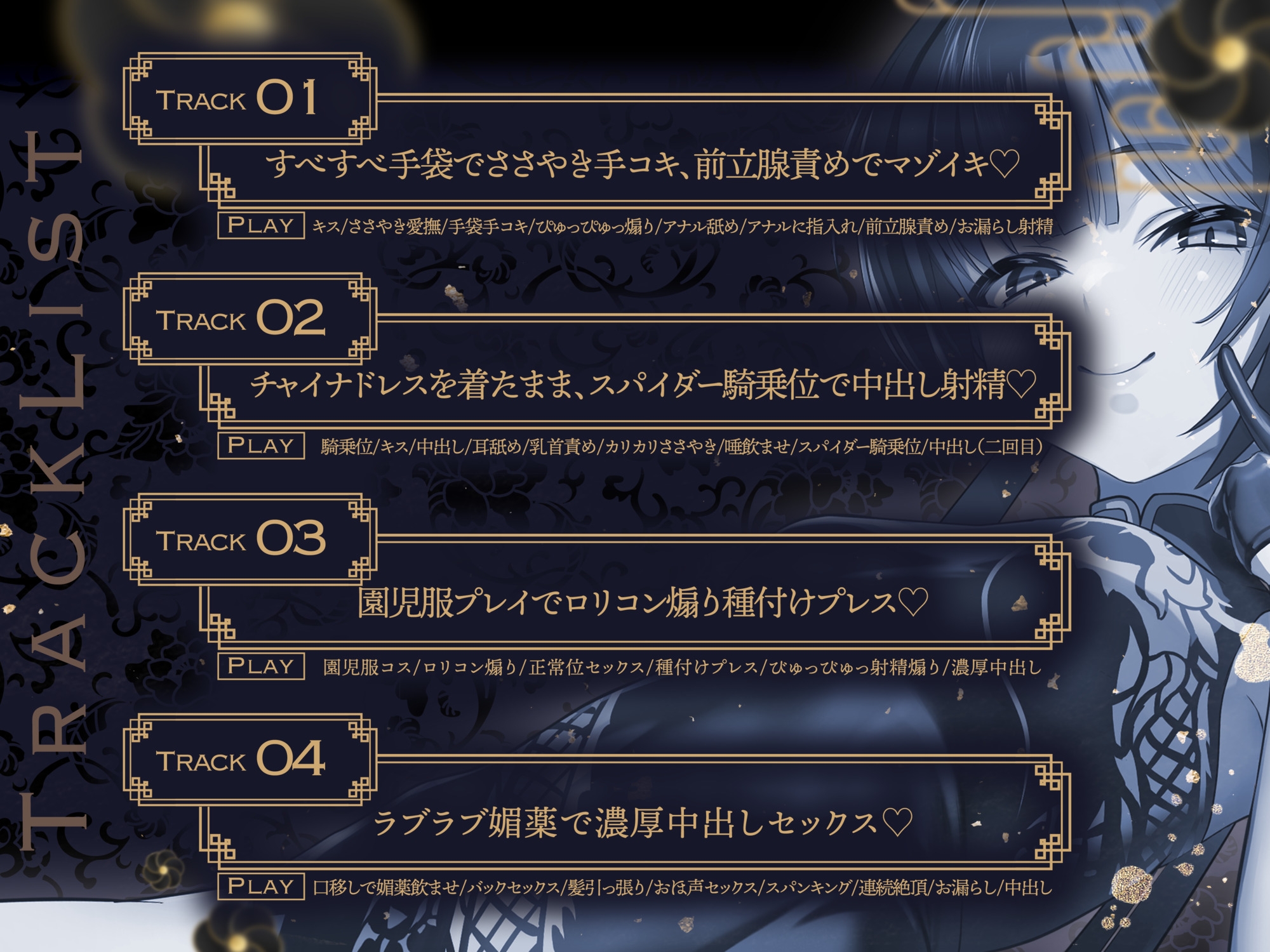
Task: Click the Track 03 title banner
Action: coord(635,593)
